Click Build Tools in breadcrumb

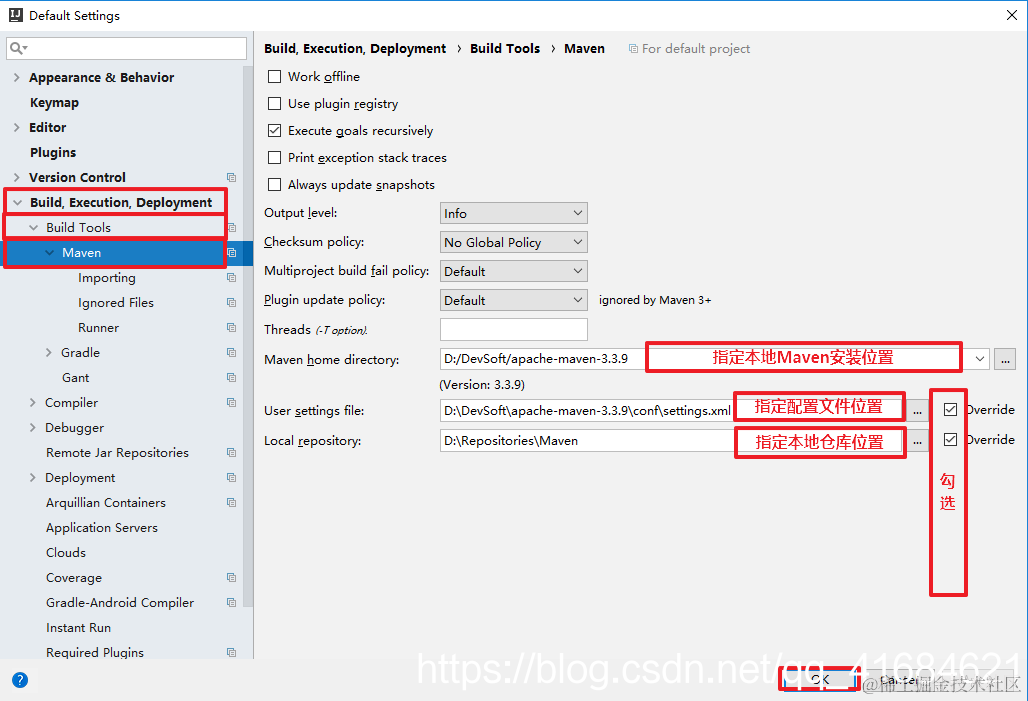point(505,49)
